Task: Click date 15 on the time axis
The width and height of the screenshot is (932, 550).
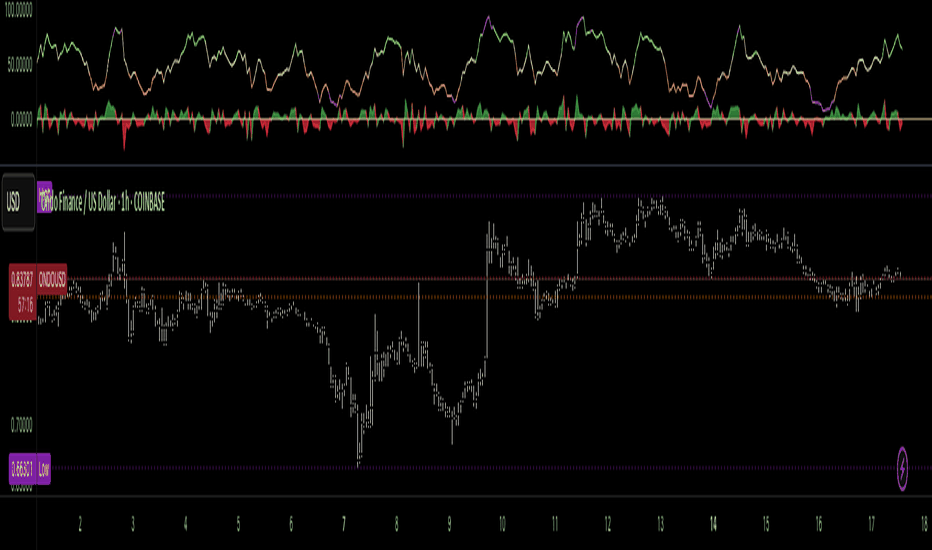Action: (x=766, y=524)
